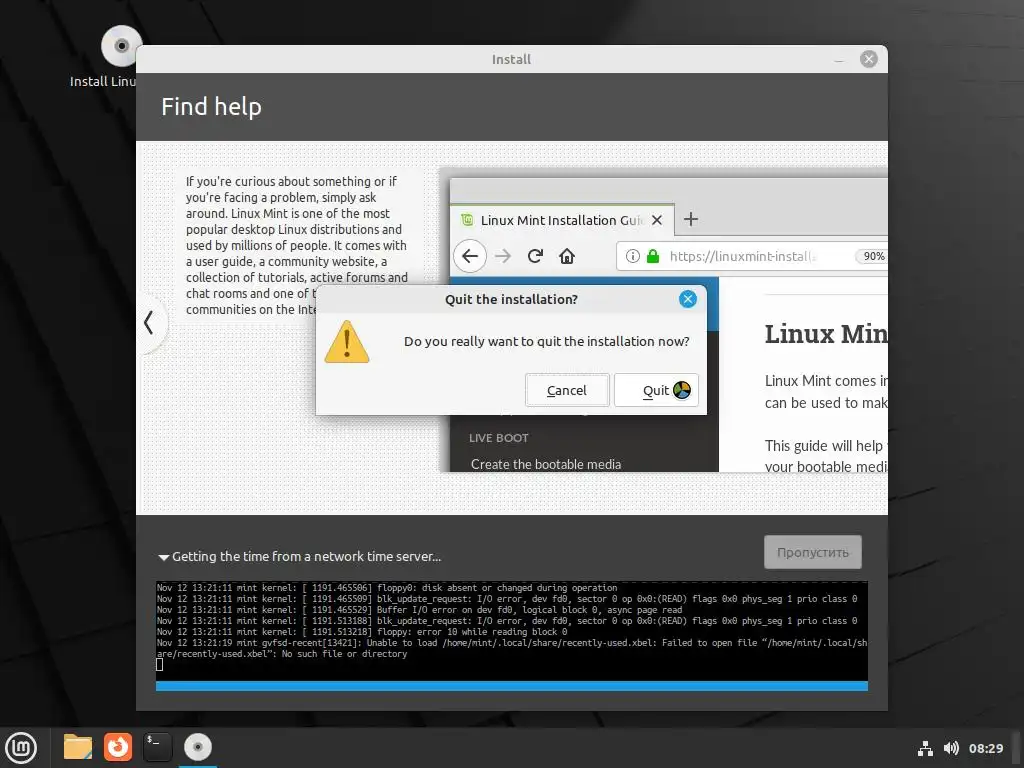Click the slideshow browser home icon
The height and width of the screenshot is (768, 1024).
click(567, 256)
